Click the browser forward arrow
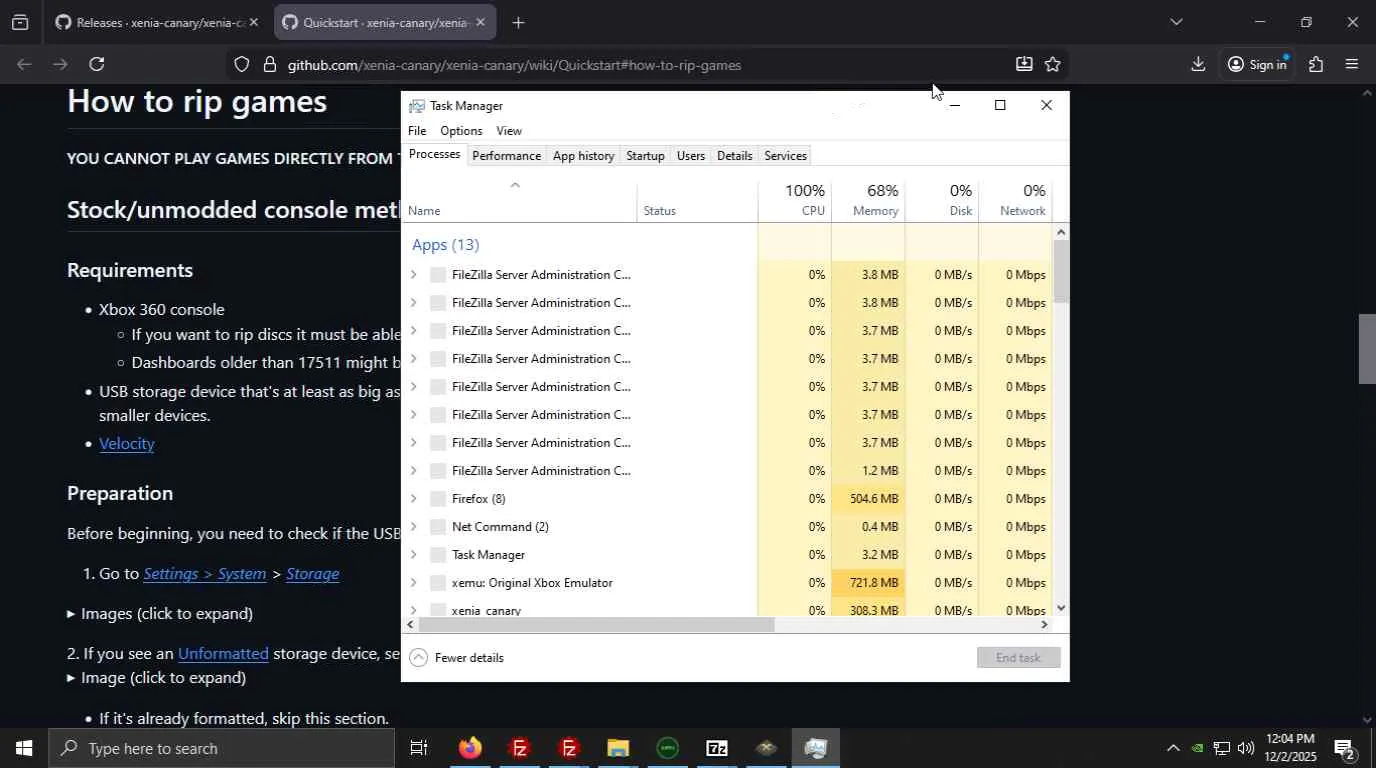The image size is (1376, 768). tap(60, 64)
